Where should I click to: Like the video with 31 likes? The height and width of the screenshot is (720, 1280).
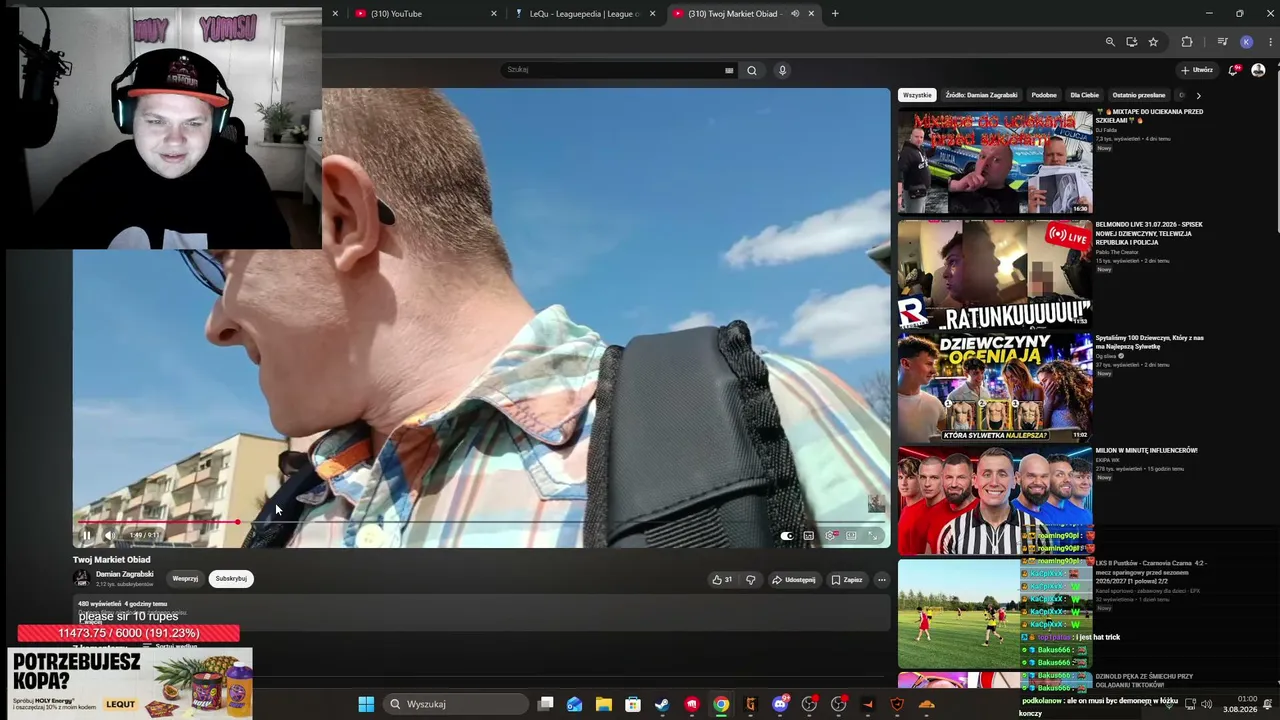coord(722,580)
